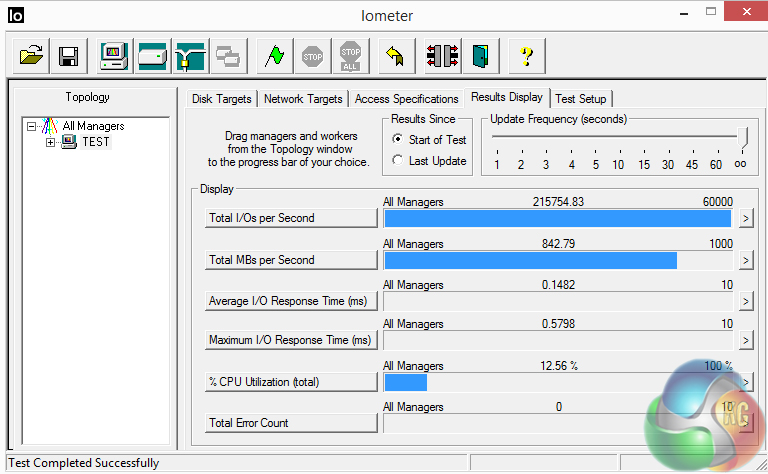Select Start of Test radio button

point(397,139)
